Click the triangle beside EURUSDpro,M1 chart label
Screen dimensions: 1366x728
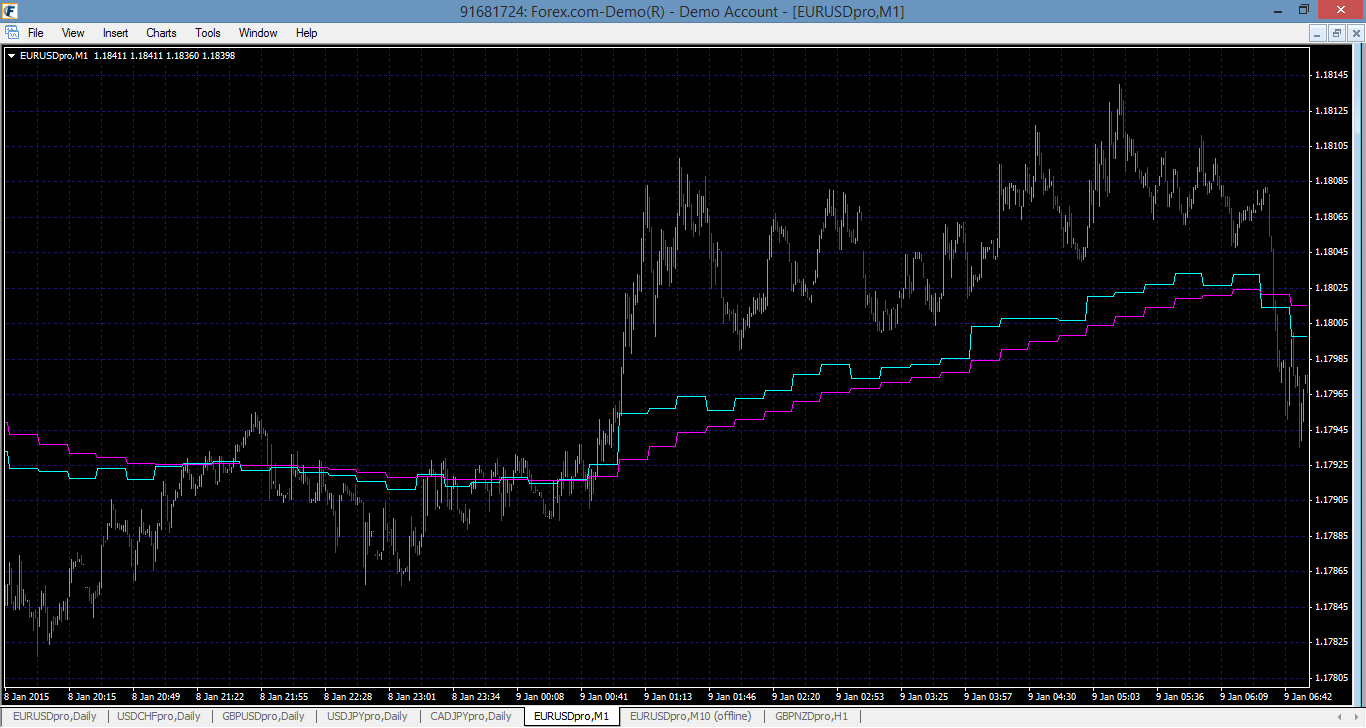coord(11,56)
